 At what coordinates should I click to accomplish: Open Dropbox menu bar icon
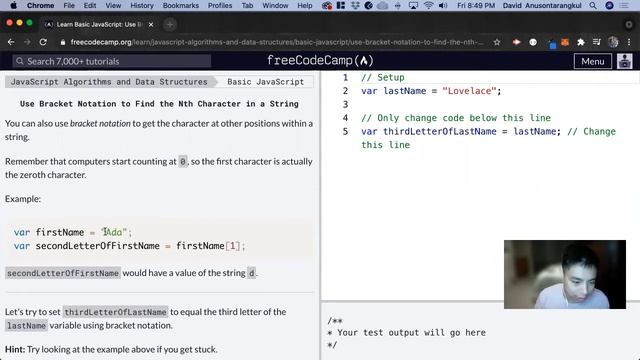(x=356, y=5)
